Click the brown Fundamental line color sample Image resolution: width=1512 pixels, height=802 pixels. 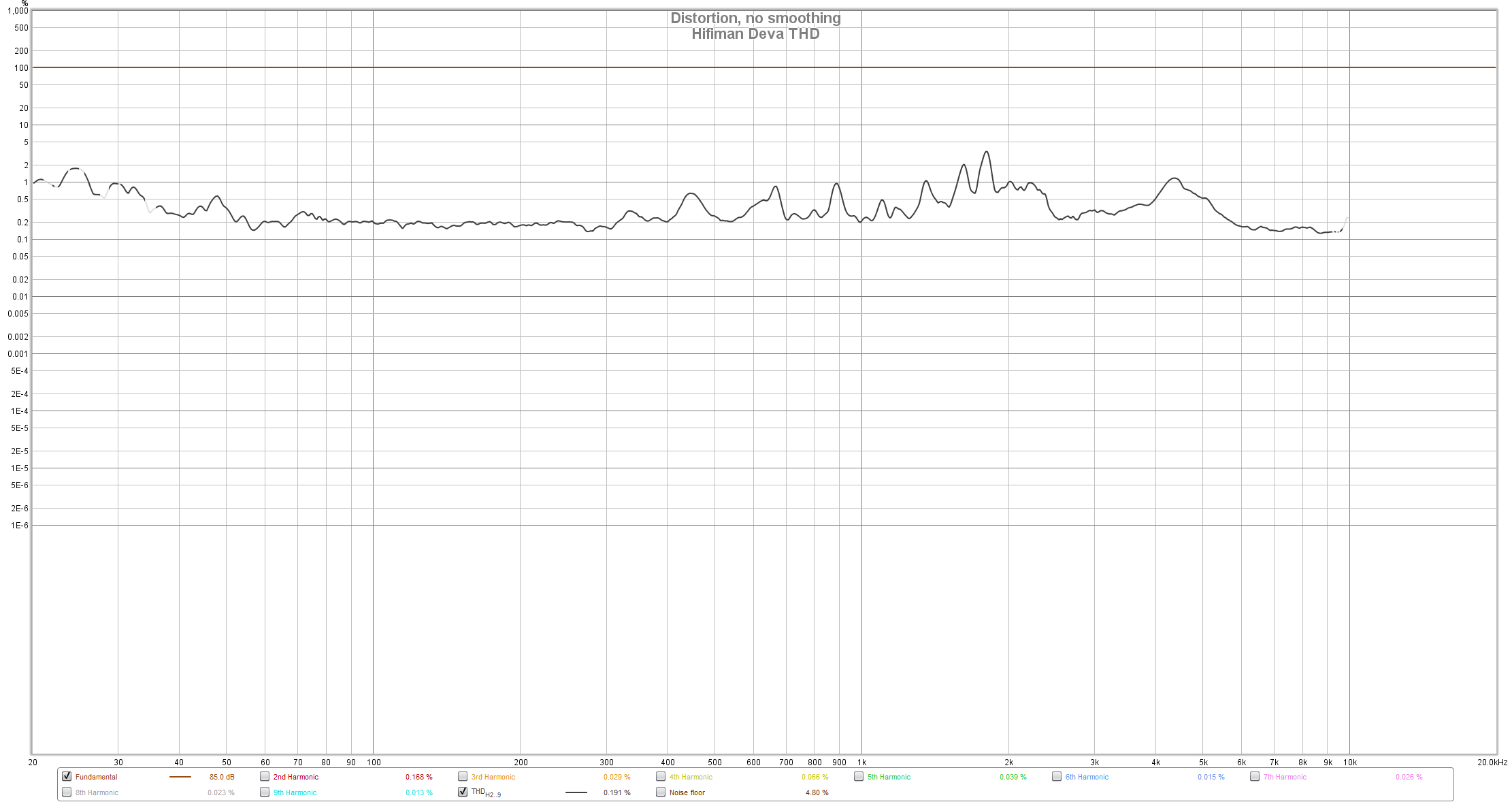(x=180, y=777)
